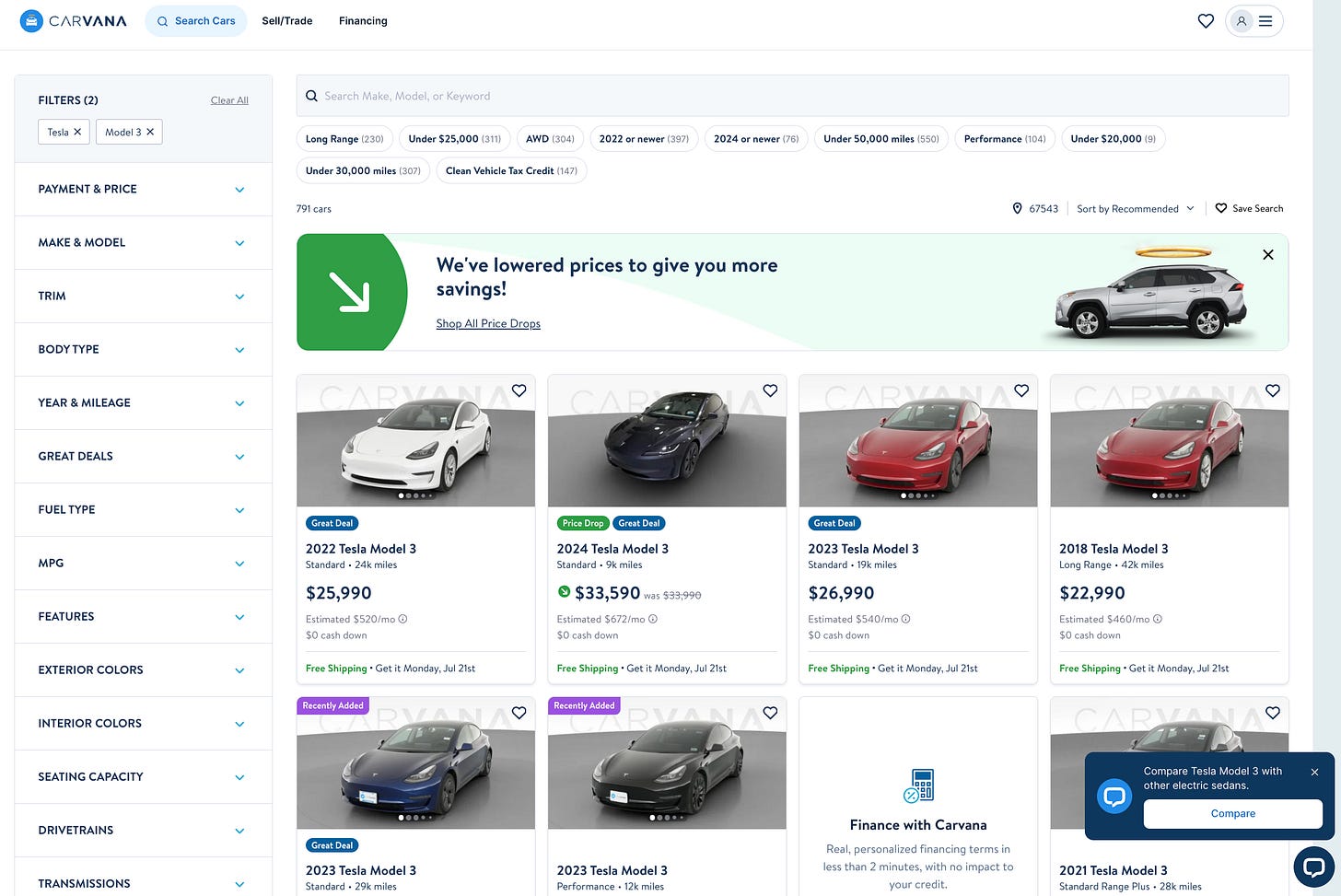Apply the AWD quick filter
Viewport: 1341px width, 896px height.
pyautogui.click(x=550, y=139)
